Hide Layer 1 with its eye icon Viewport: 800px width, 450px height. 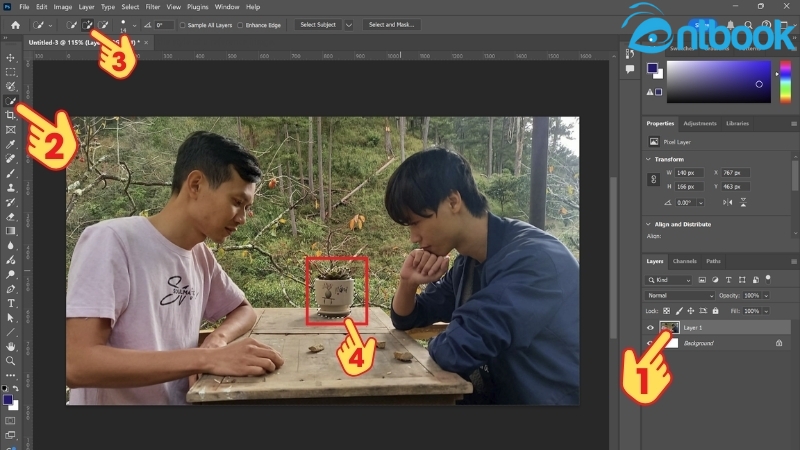pyautogui.click(x=650, y=328)
